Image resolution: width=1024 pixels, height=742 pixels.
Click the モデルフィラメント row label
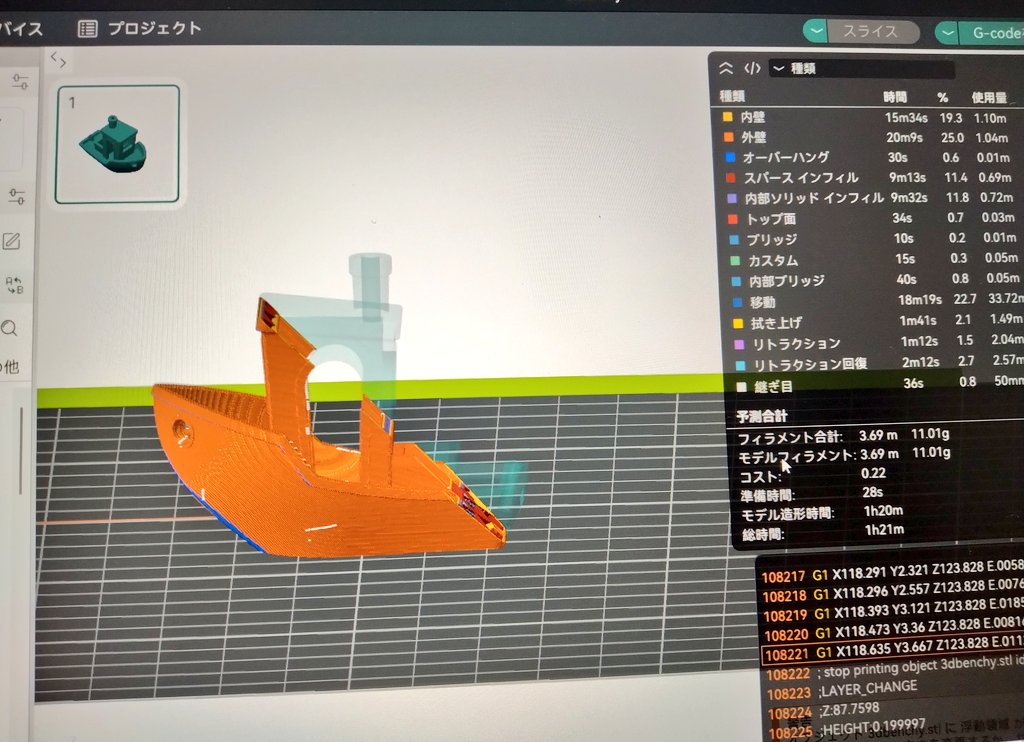(x=797, y=455)
